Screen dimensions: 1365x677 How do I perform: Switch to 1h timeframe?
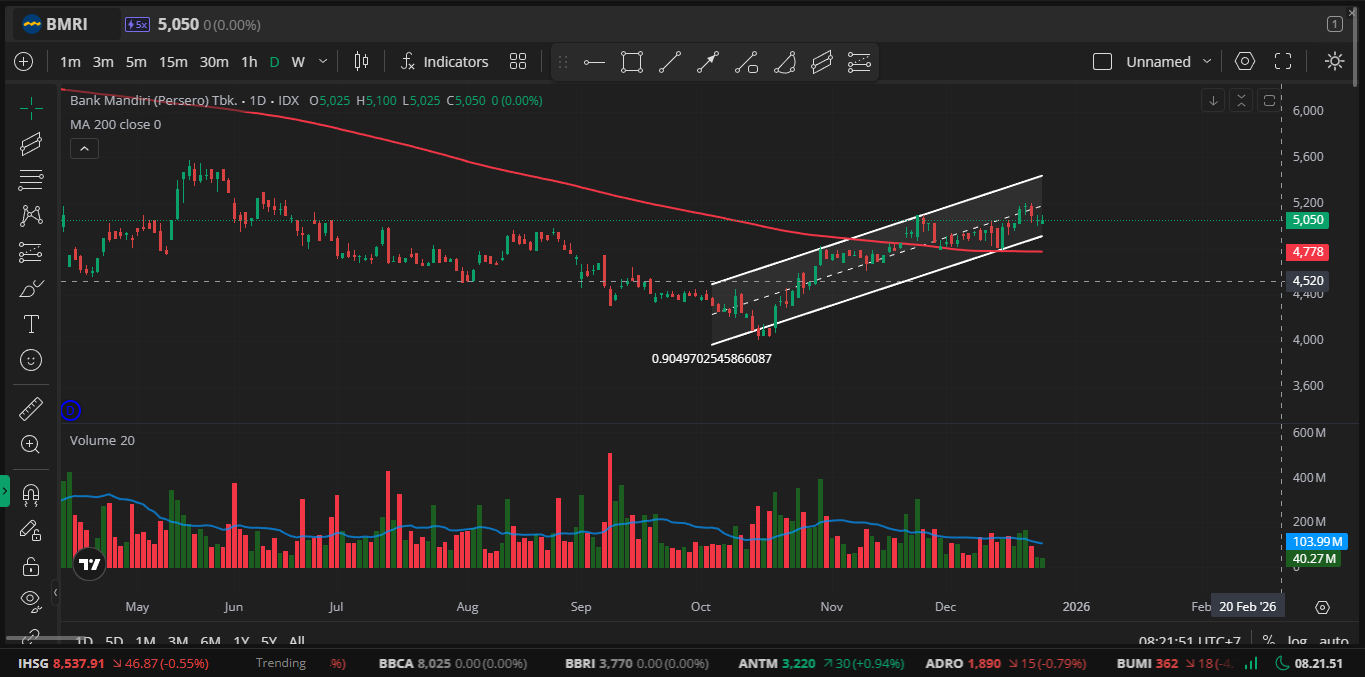pyautogui.click(x=249, y=61)
